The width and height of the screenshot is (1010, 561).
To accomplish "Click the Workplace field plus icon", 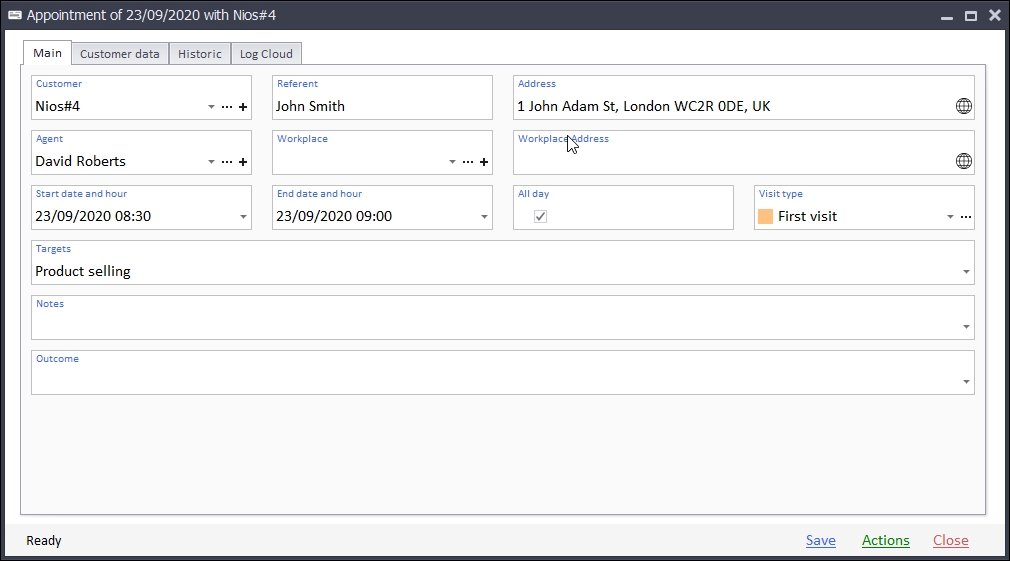I will pyautogui.click(x=484, y=161).
